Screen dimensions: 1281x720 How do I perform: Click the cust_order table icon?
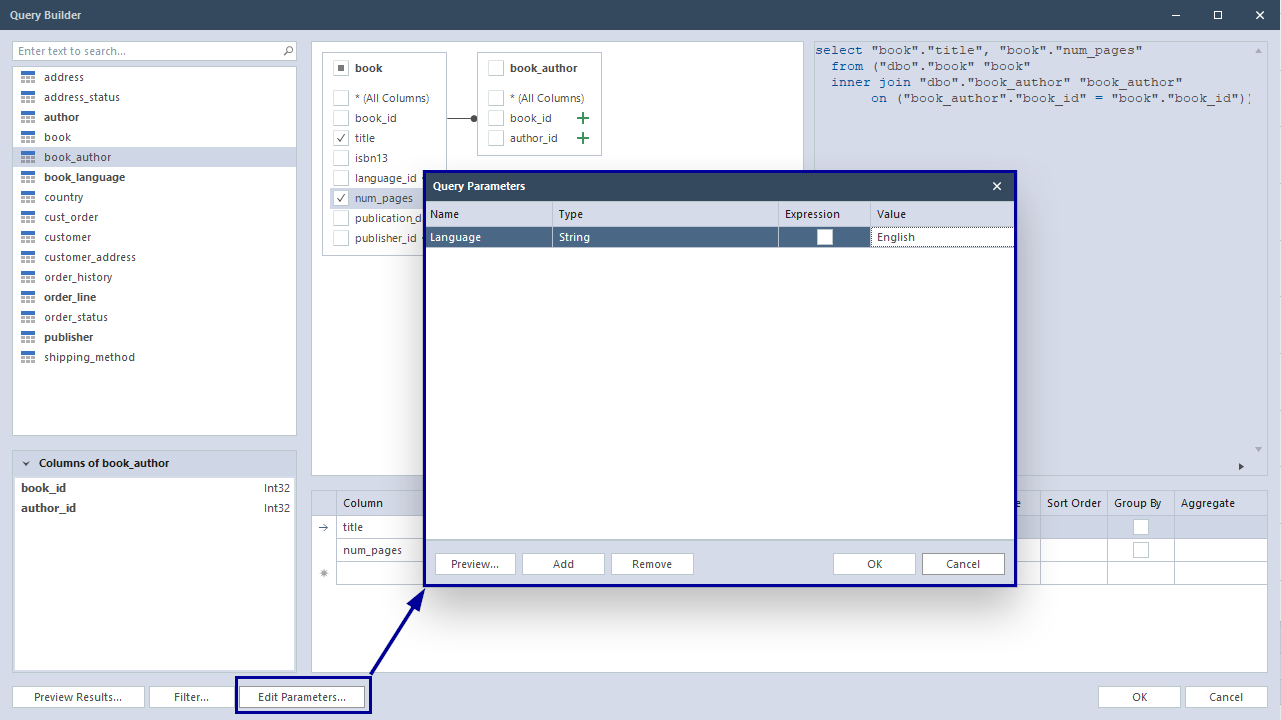click(x=28, y=217)
